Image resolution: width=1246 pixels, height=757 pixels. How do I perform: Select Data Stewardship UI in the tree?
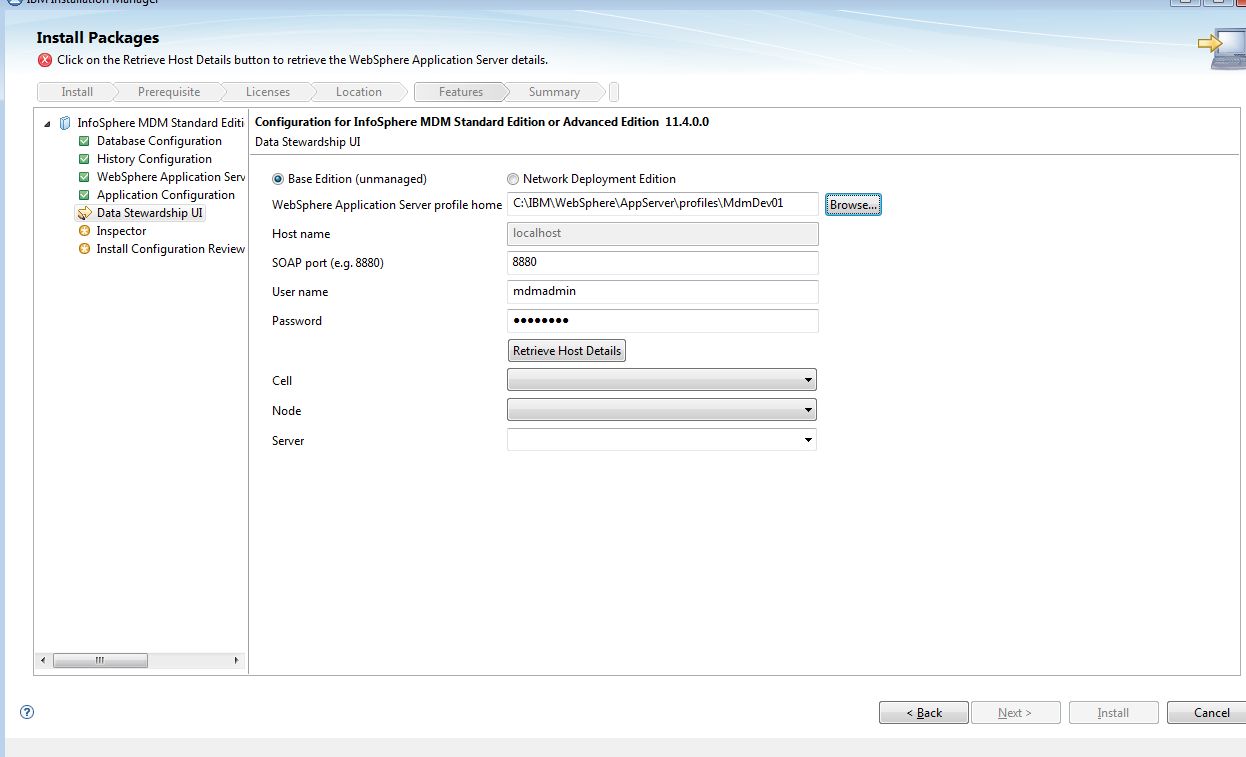(149, 213)
